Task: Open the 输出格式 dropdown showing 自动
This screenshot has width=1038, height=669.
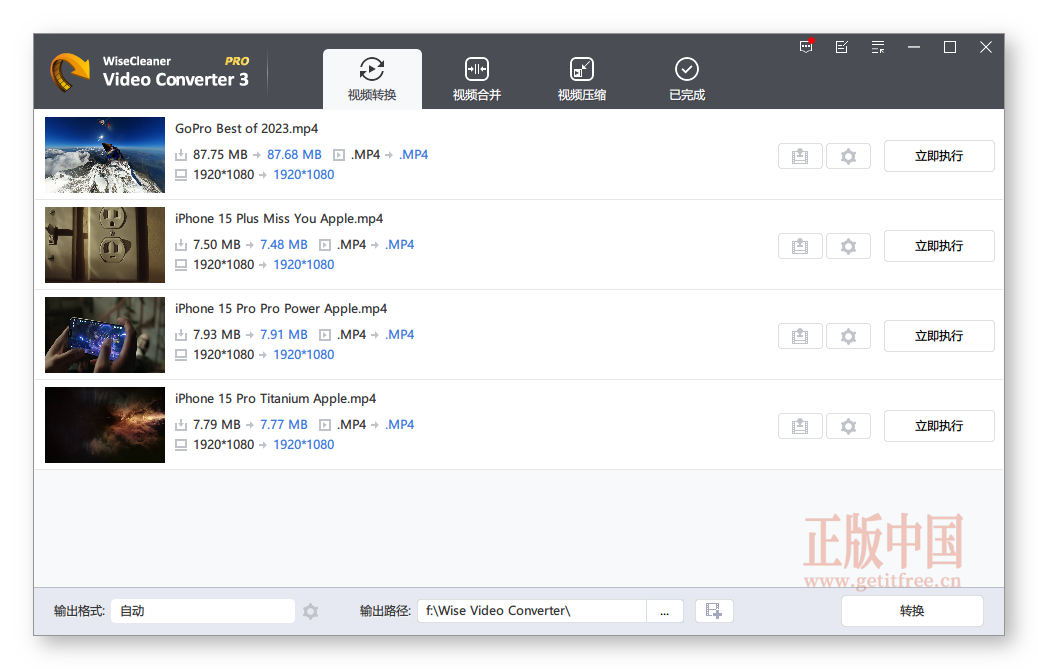Action: (x=203, y=611)
